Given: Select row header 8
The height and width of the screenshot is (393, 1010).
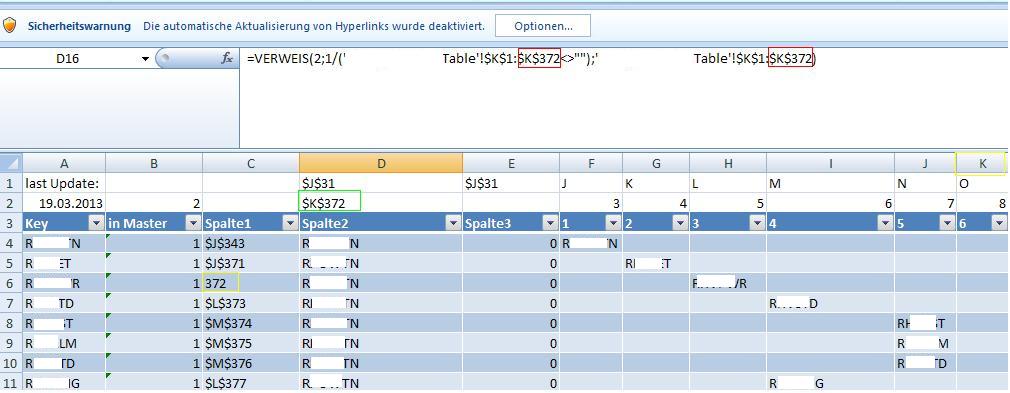Looking at the screenshot, I should (12, 323).
